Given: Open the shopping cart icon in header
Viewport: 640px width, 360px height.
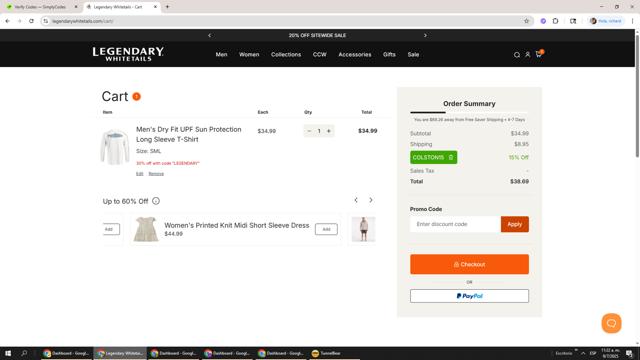Looking at the screenshot, I should pos(539,54).
